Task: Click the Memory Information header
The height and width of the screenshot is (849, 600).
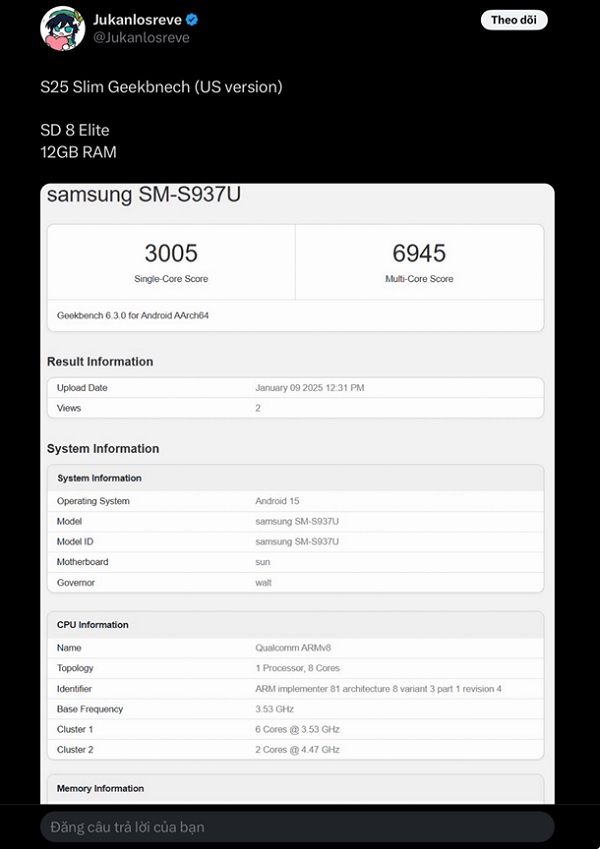Action: click(100, 789)
